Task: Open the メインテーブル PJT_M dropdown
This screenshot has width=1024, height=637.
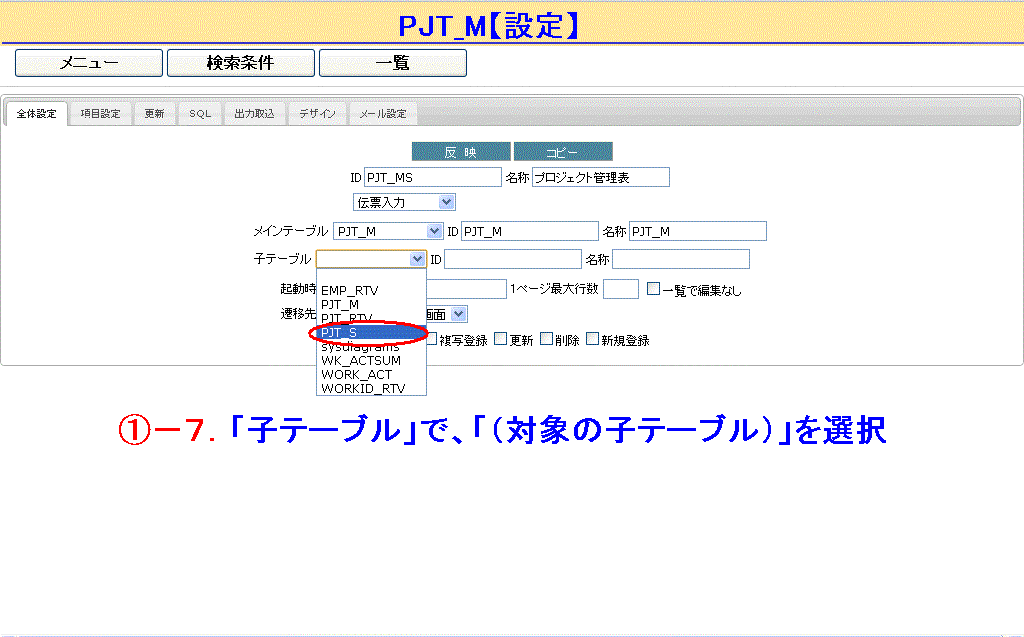Action: (388, 231)
